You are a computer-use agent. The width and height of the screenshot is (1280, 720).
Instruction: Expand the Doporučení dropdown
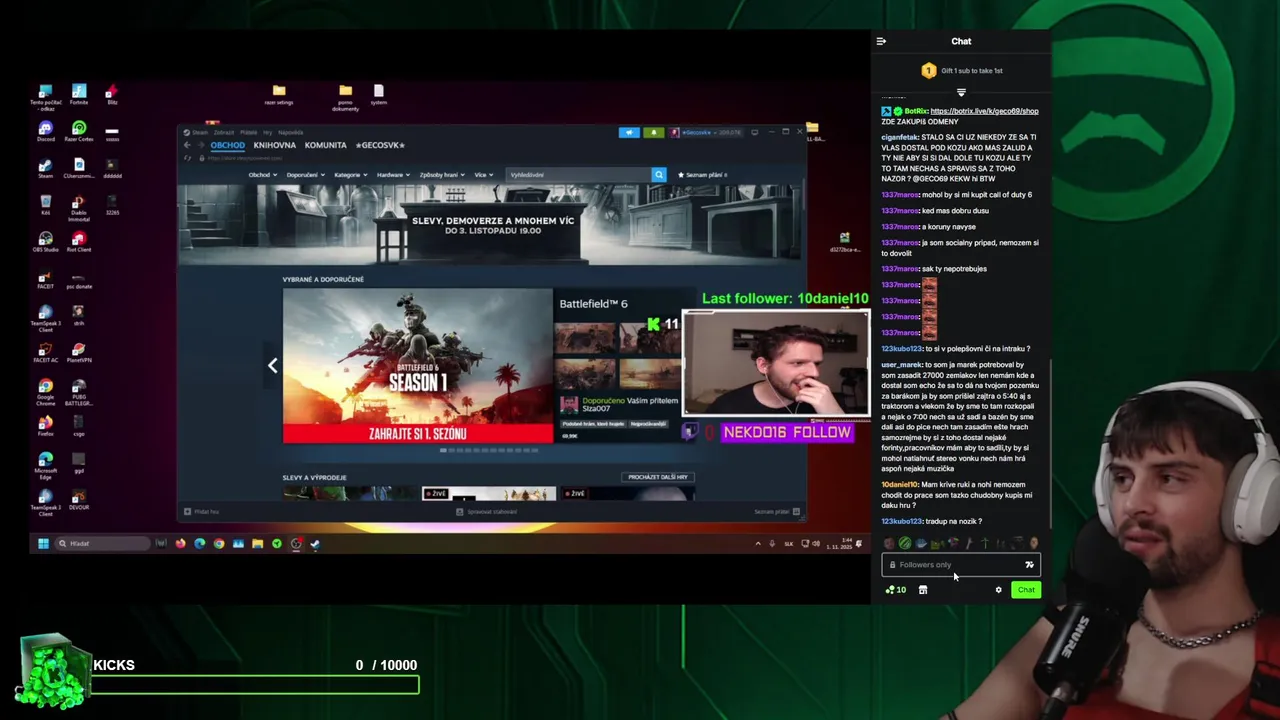304,175
